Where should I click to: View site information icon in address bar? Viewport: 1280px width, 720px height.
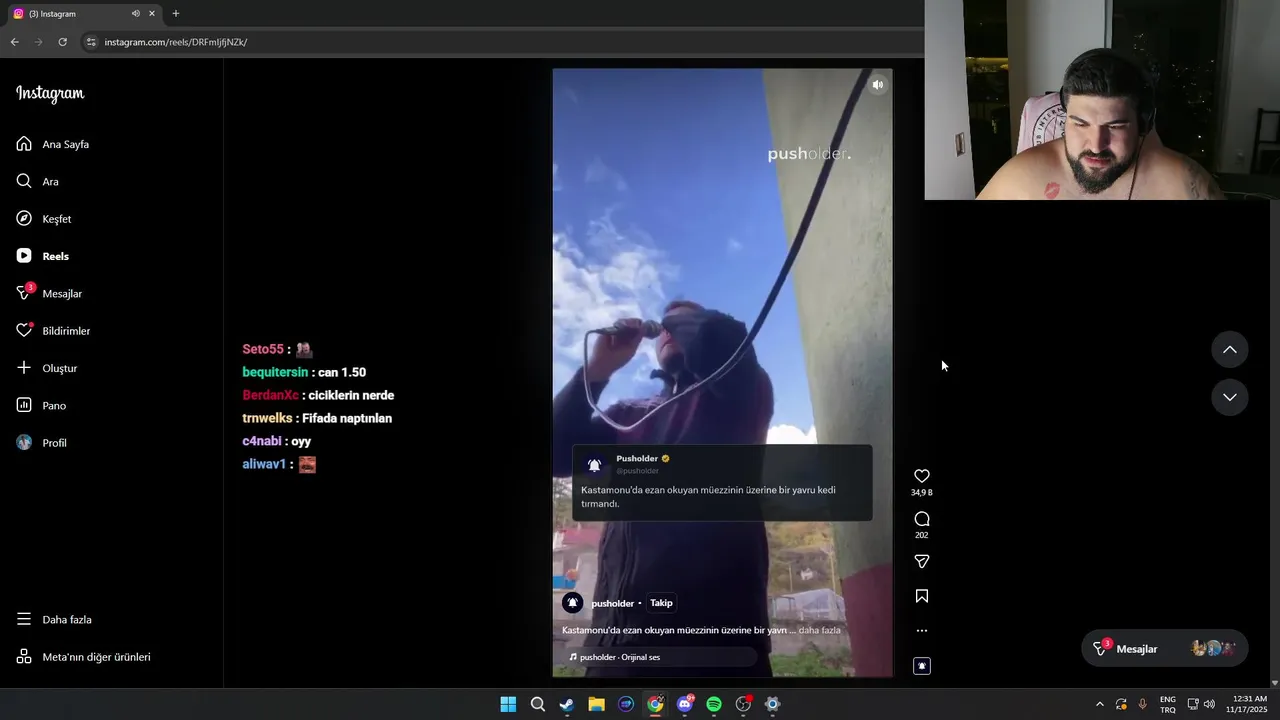91,42
